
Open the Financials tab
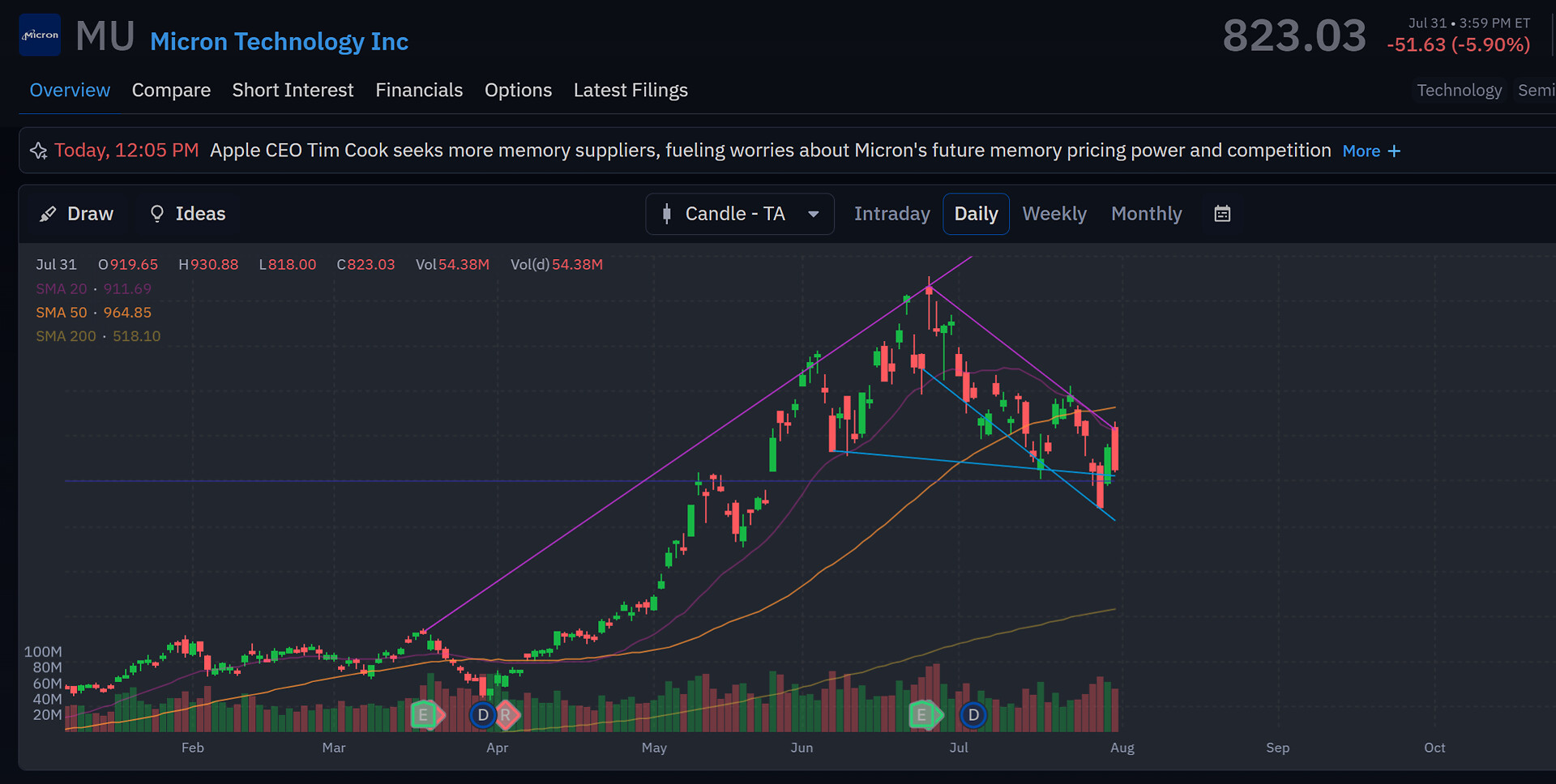(x=419, y=90)
